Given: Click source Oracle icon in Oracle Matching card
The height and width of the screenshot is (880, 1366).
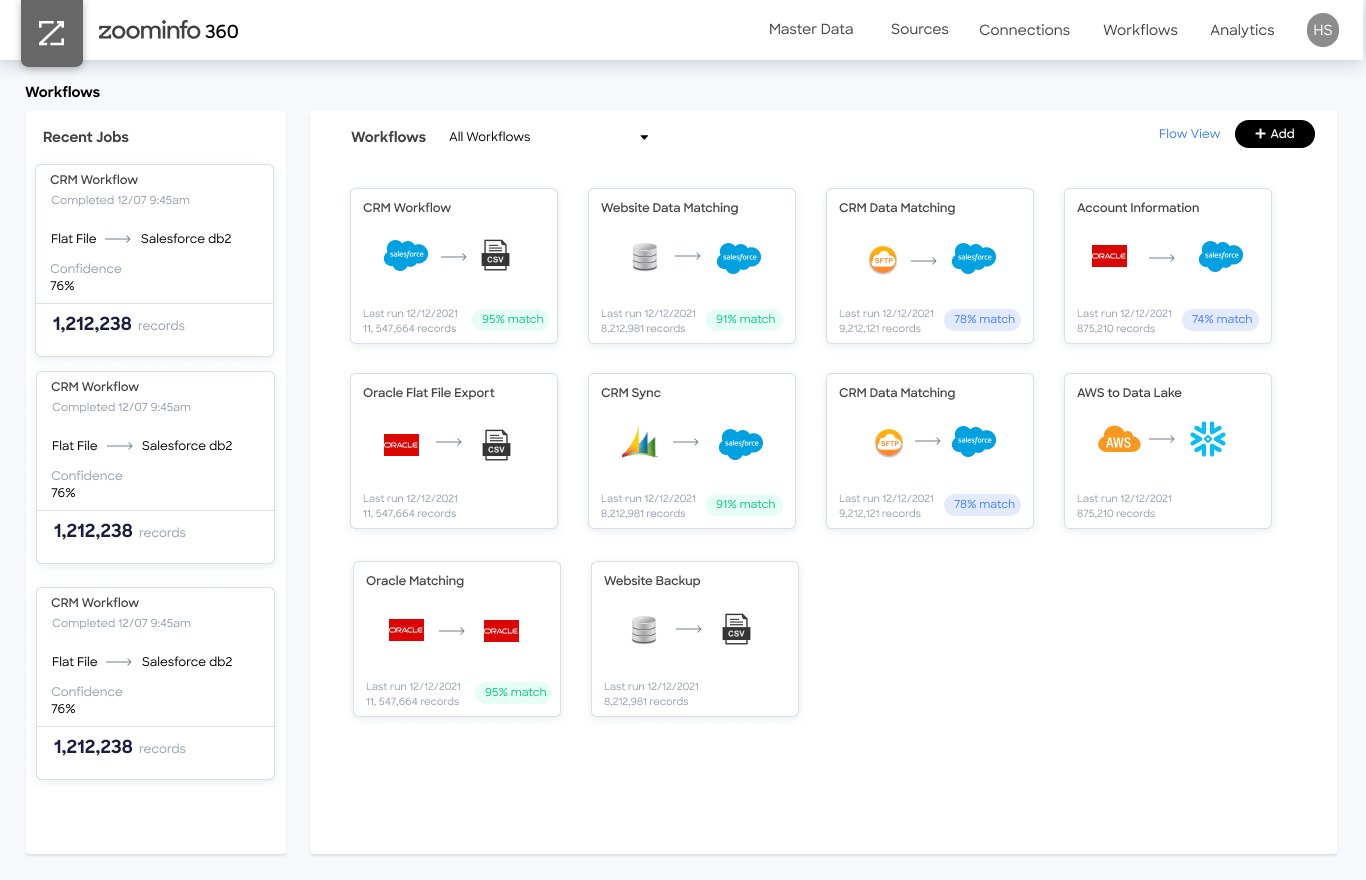Looking at the screenshot, I should pos(406,630).
